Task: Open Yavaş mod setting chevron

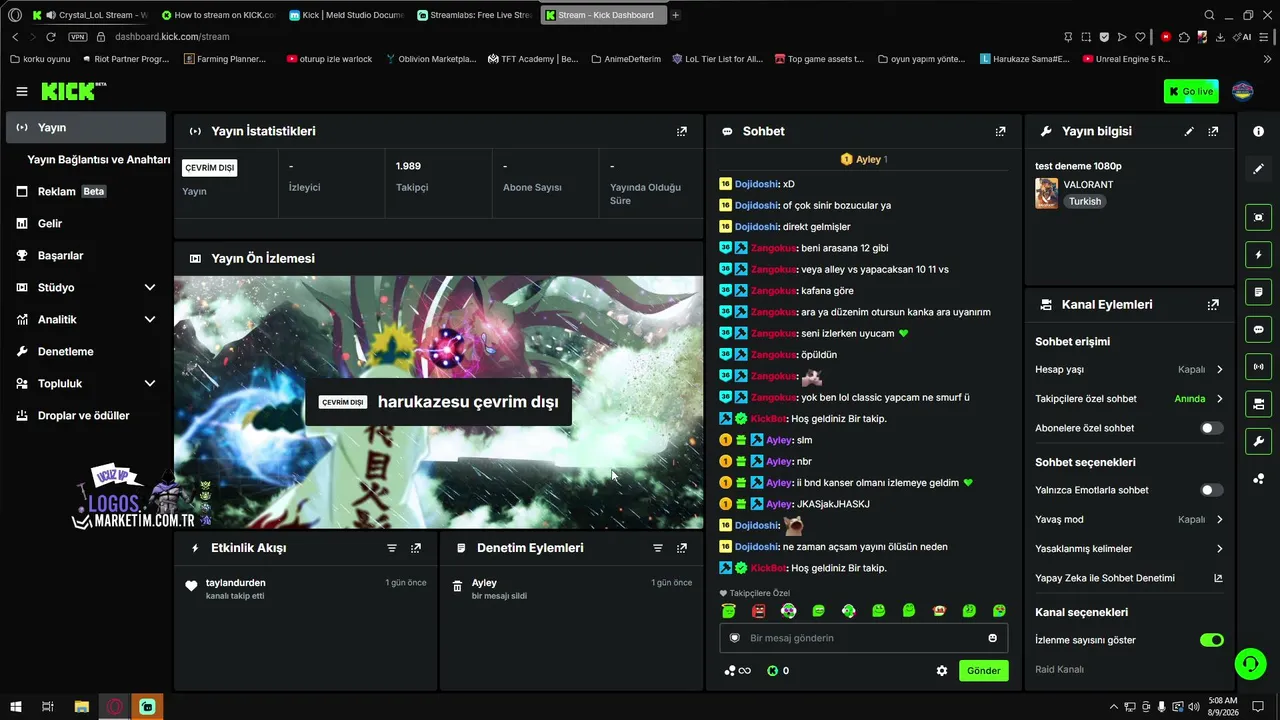Action: click(x=1219, y=520)
